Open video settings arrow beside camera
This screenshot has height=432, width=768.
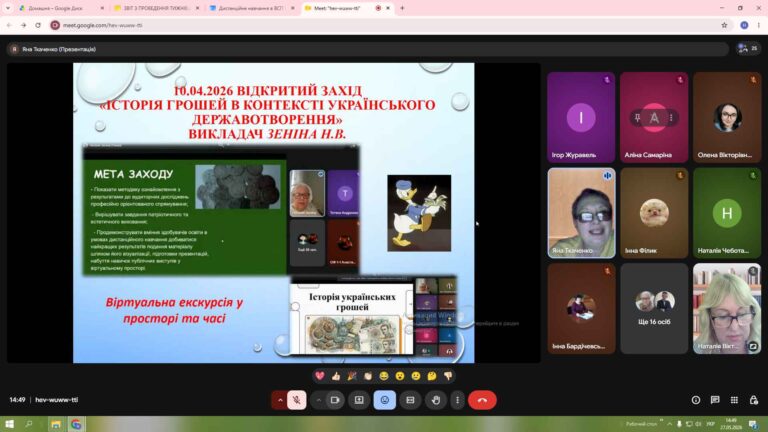318,400
